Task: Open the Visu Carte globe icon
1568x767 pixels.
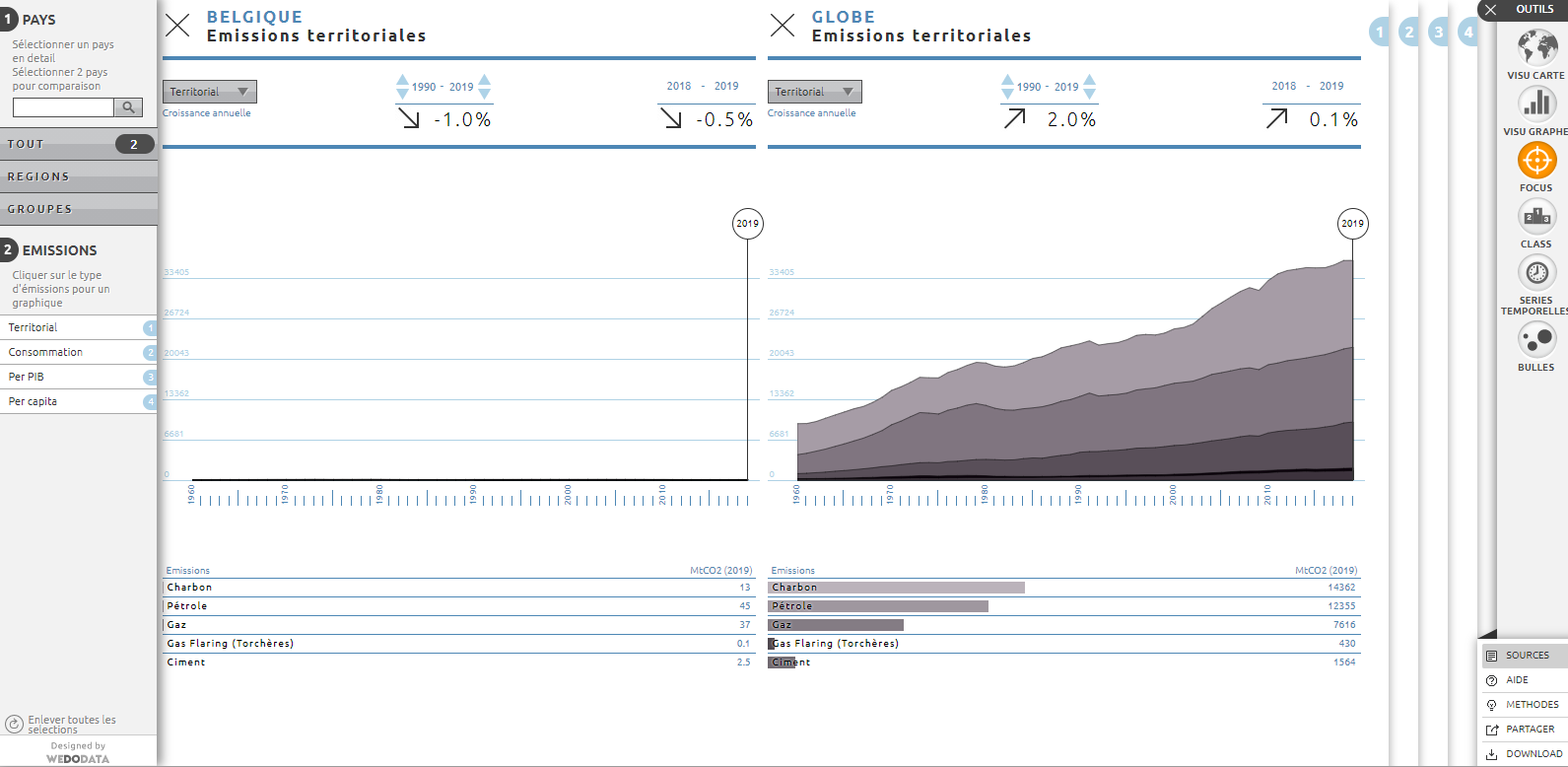Action: [1536, 47]
